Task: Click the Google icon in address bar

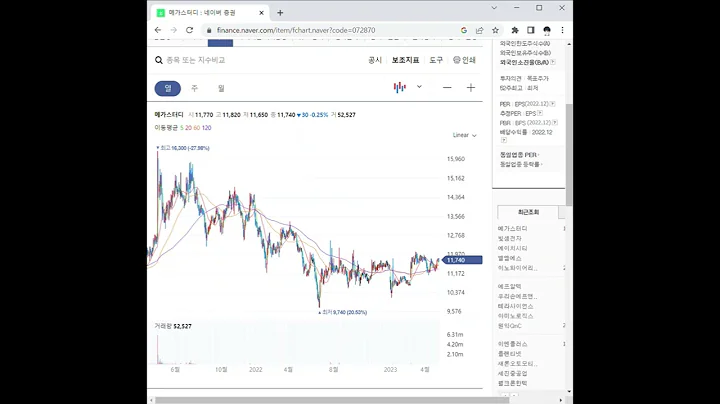Action: [x=464, y=30]
